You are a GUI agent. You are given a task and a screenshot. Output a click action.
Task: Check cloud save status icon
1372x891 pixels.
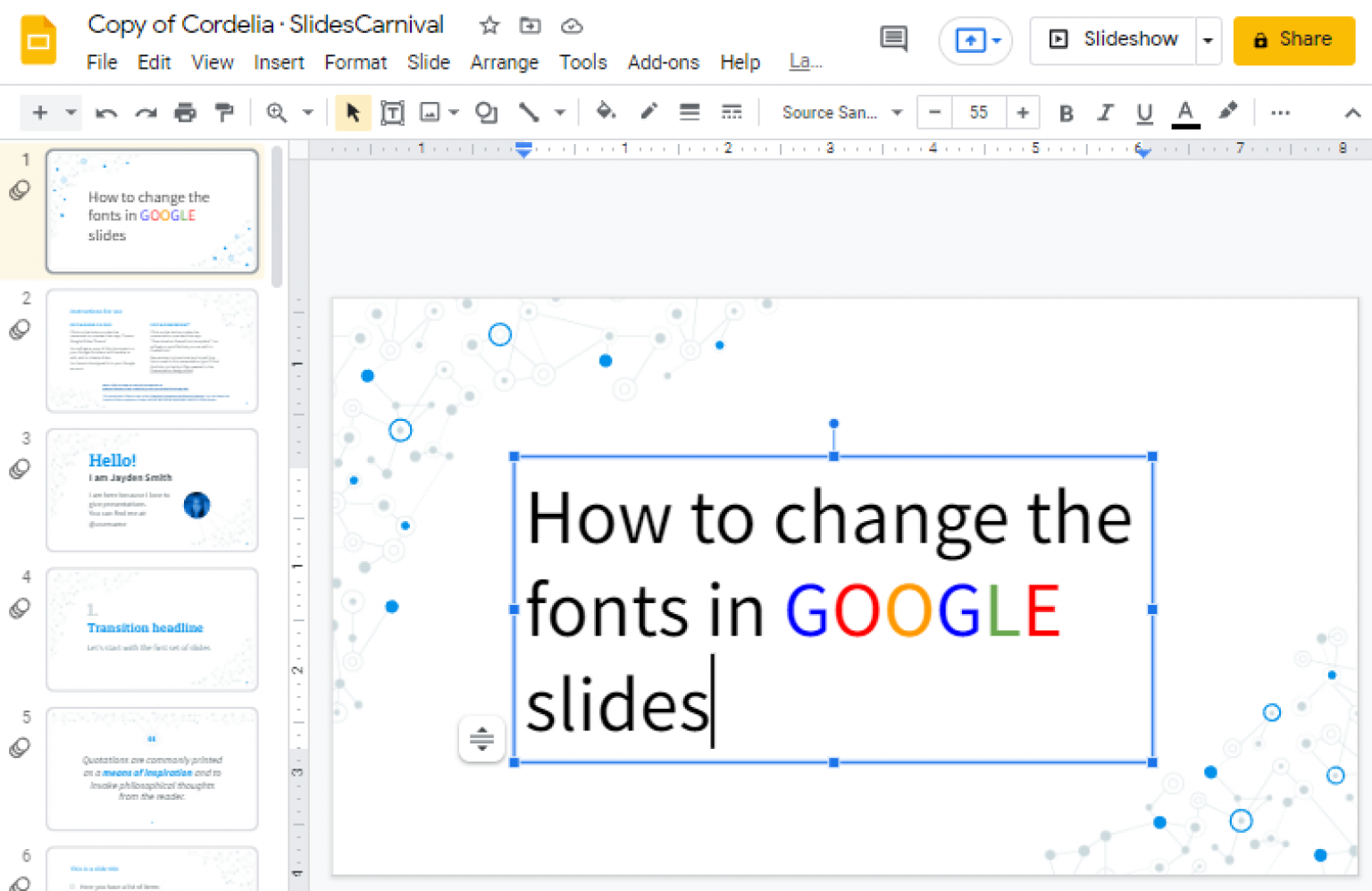(572, 26)
